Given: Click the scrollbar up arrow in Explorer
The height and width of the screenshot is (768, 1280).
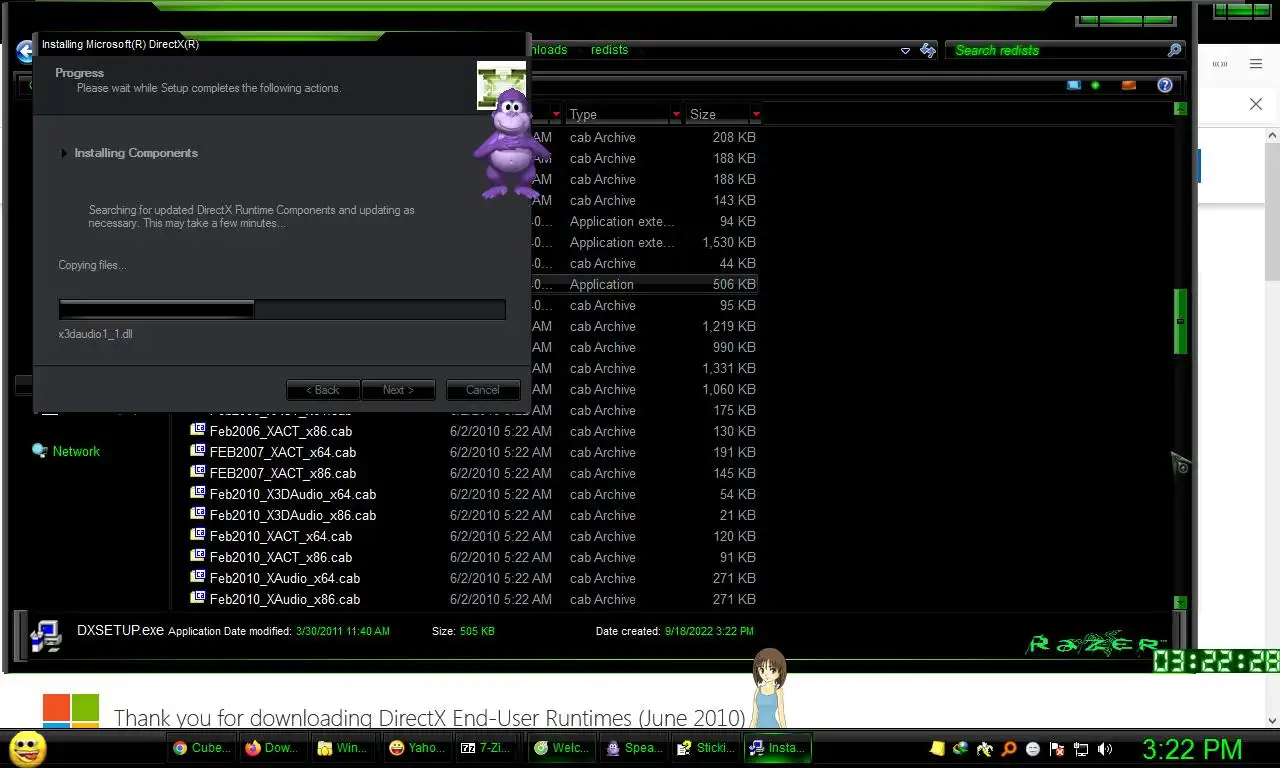Looking at the screenshot, I should (1180, 108).
